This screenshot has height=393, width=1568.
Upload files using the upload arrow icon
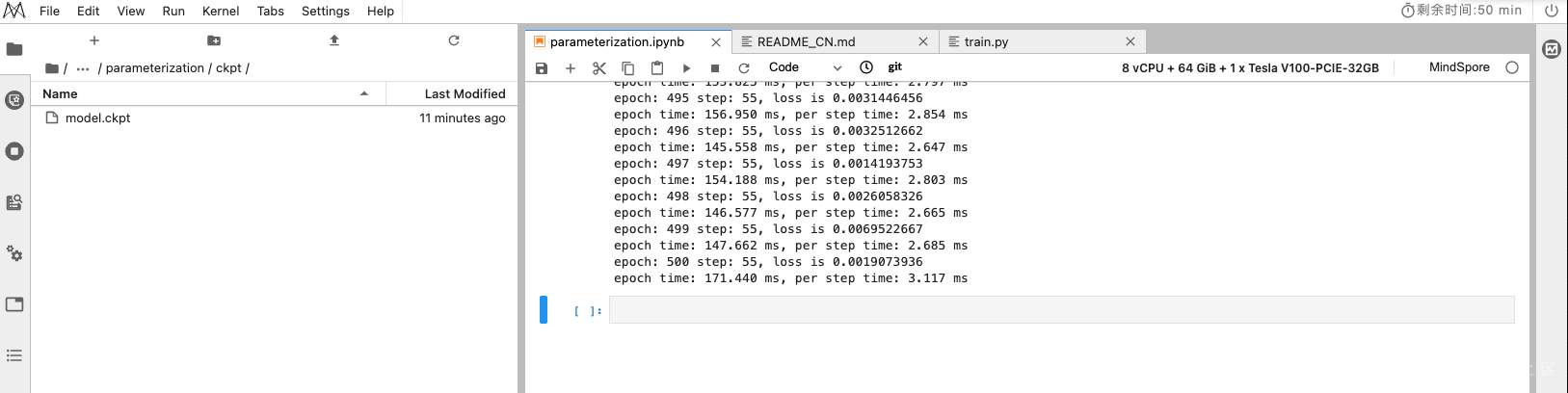click(334, 40)
